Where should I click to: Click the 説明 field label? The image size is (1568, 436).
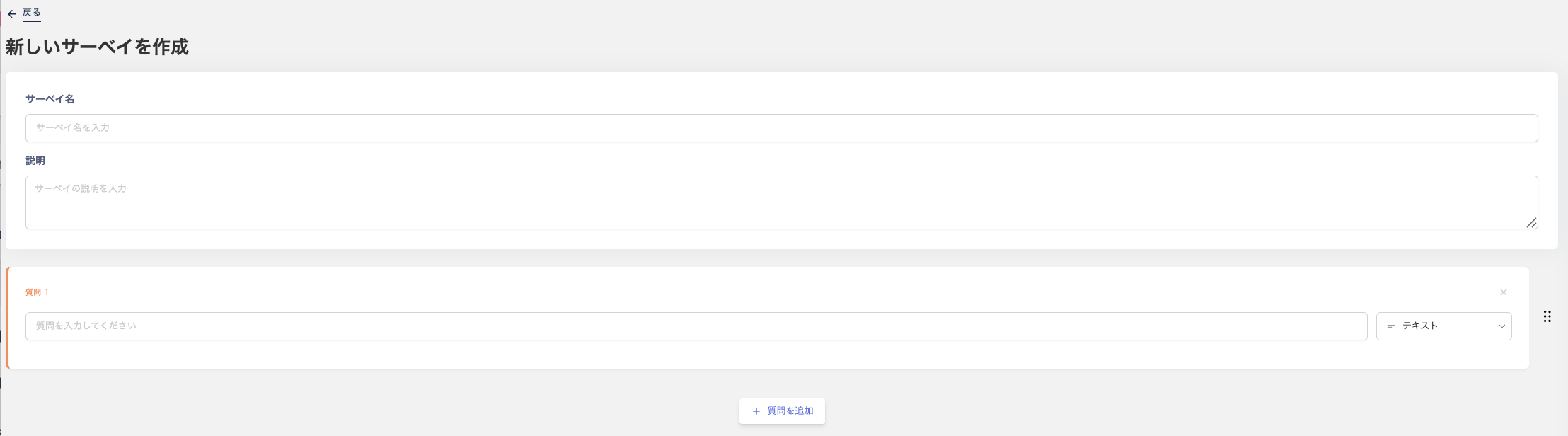click(x=35, y=161)
